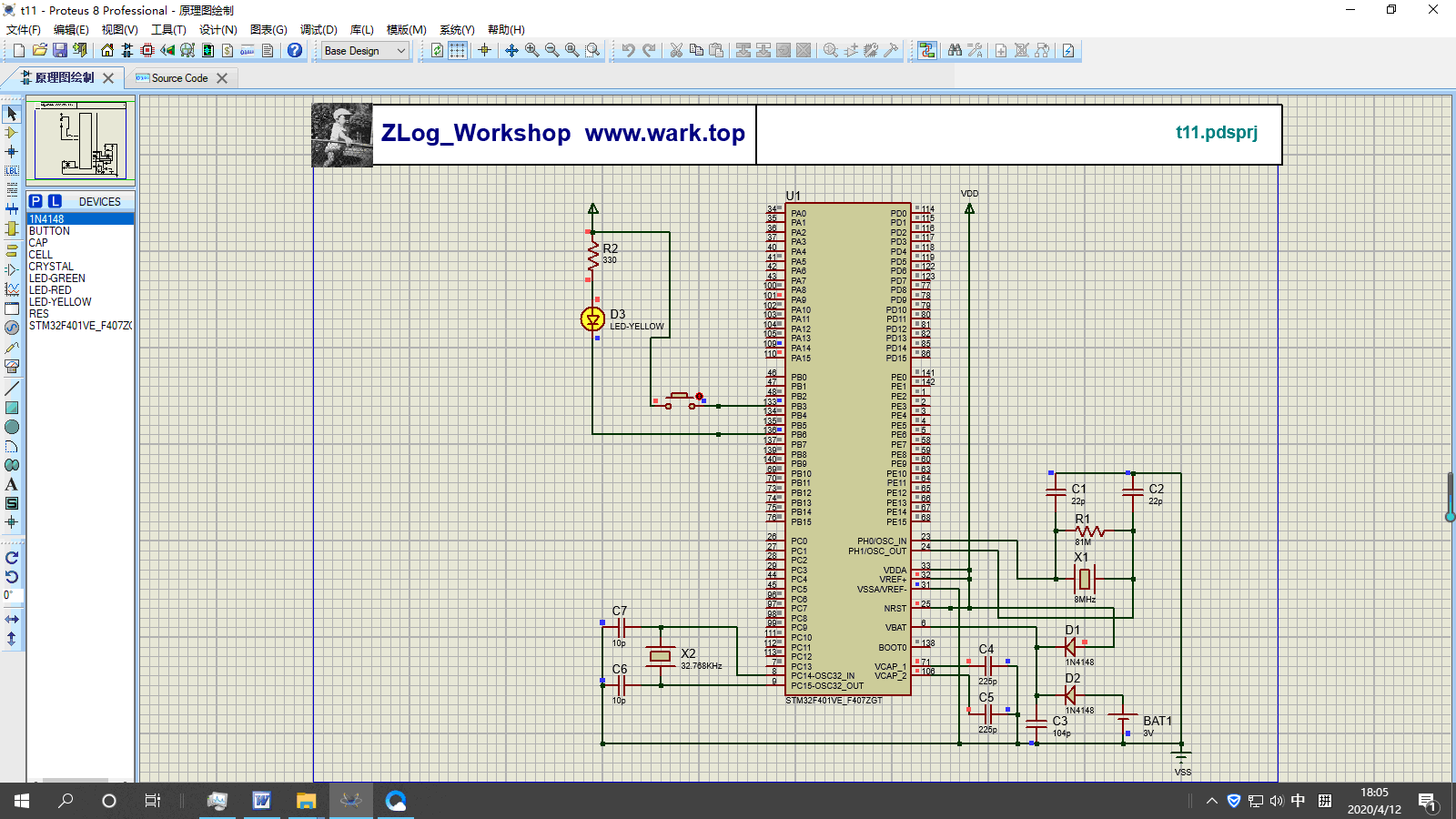
Task: Search parts with the binoculars icon
Action: 955,50
